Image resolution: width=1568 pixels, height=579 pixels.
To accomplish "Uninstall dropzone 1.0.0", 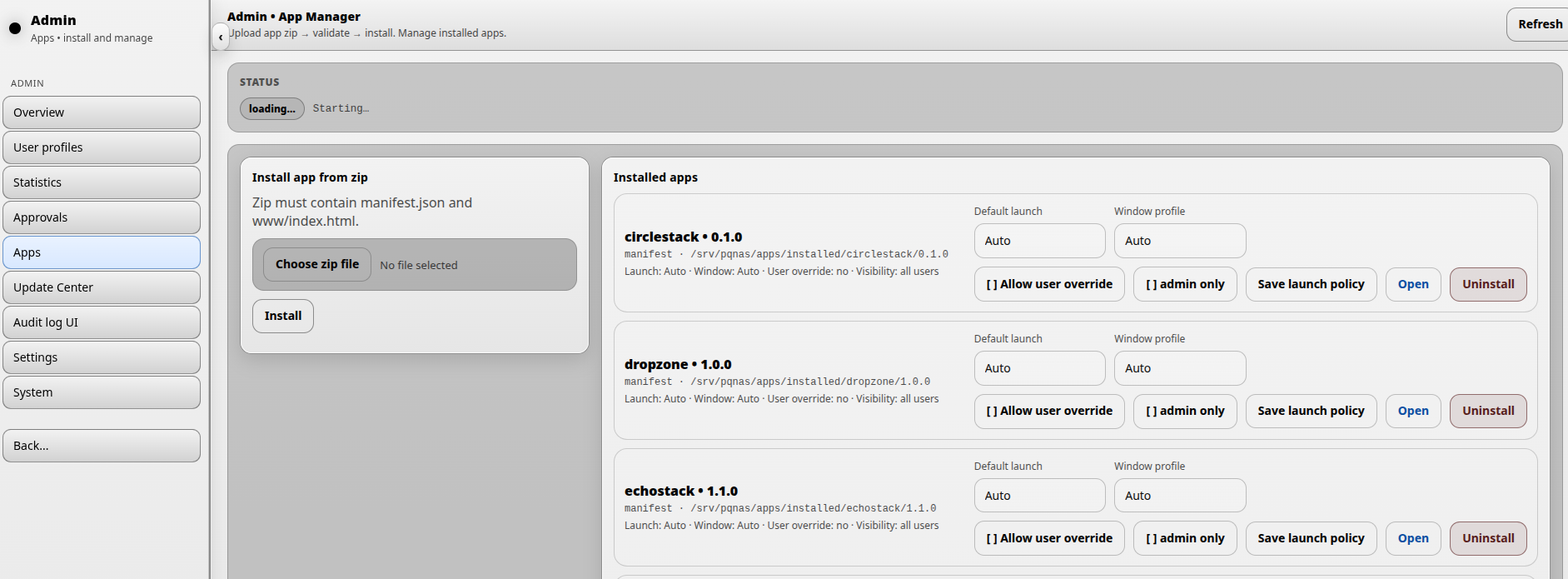I will pos(1488,411).
